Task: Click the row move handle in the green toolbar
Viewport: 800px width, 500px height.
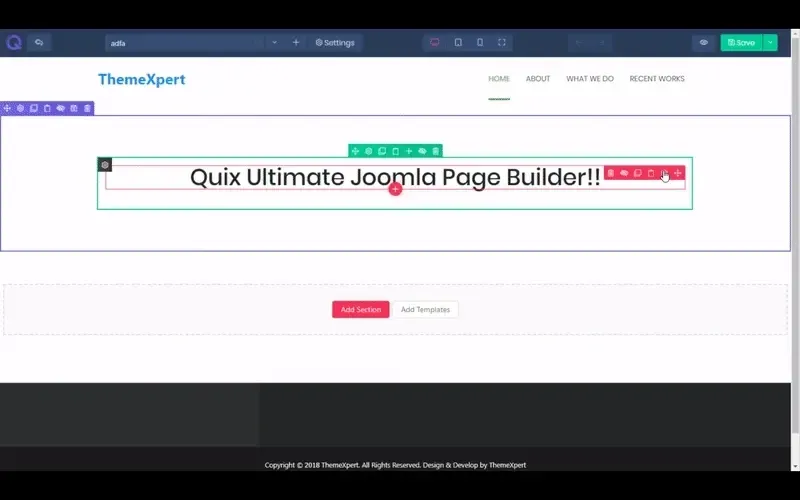Action: [x=355, y=151]
